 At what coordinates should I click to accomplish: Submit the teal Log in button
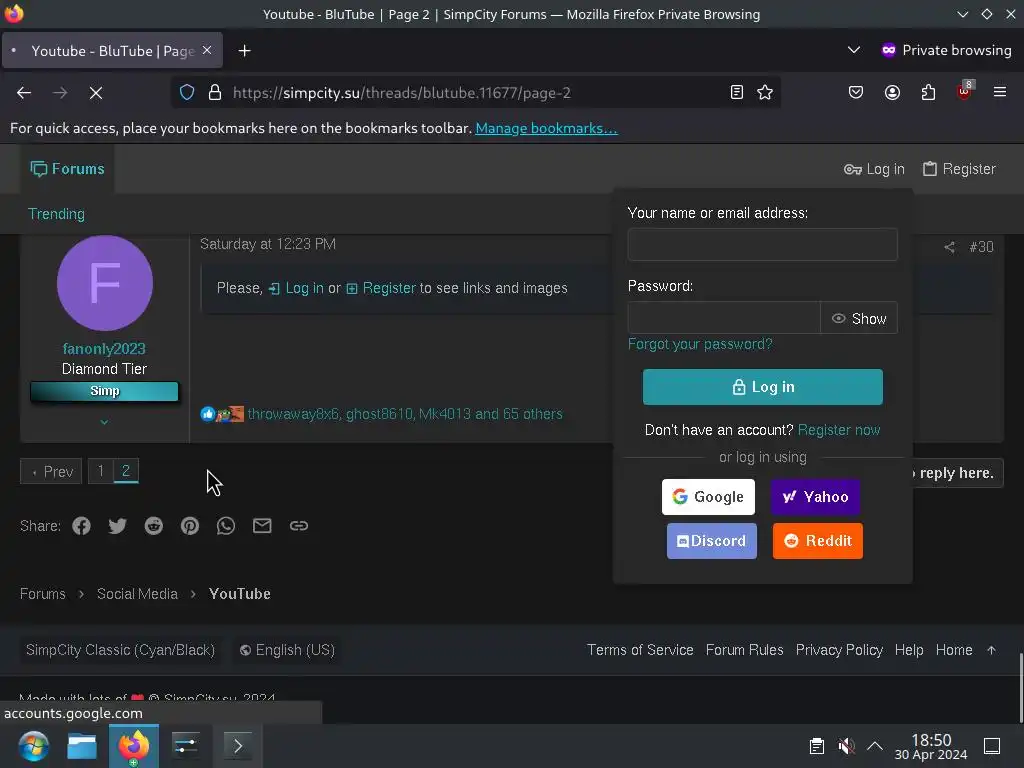click(x=763, y=387)
